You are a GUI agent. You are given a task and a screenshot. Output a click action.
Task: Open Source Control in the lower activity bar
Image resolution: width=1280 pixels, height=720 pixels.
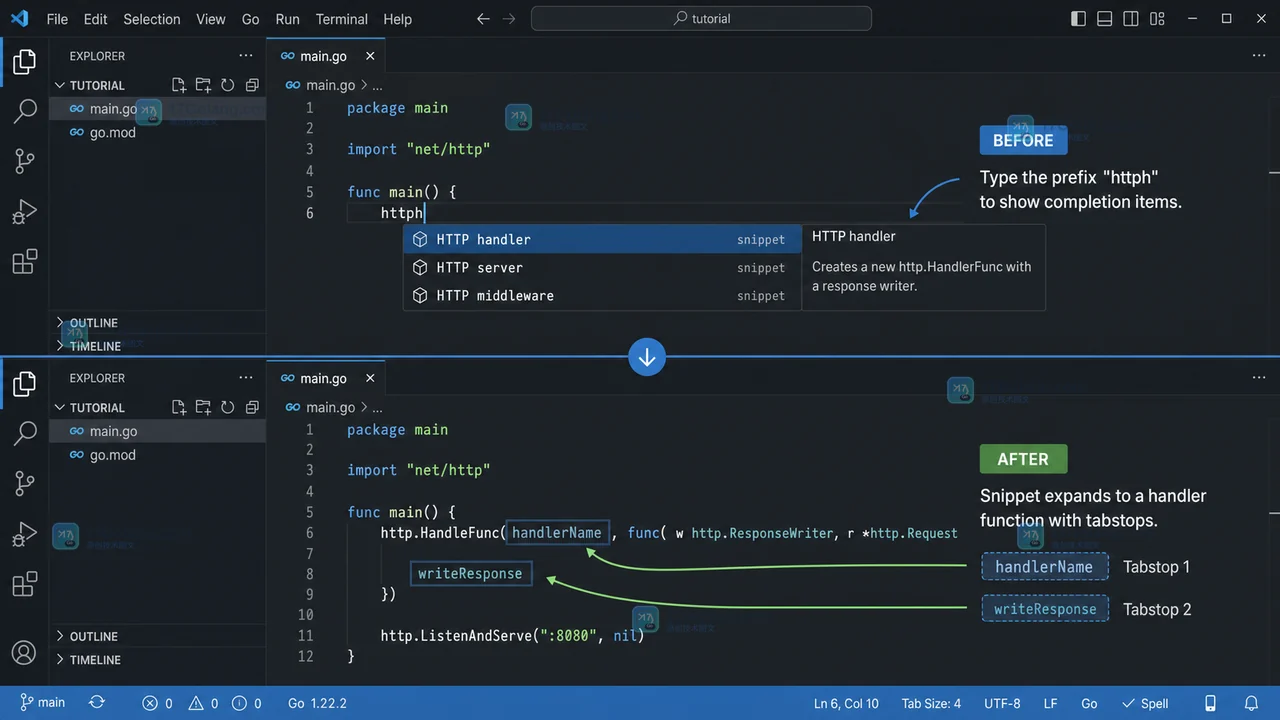coord(24,483)
